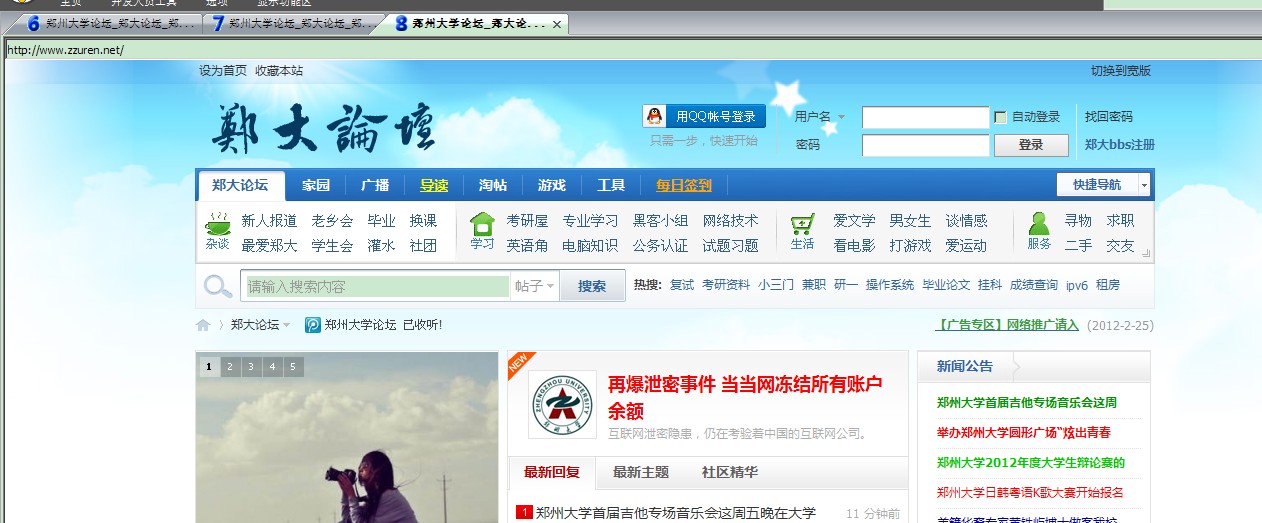Image resolution: width=1262 pixels, height=523 pixels.
Task: Click the username input field
Action: tap(925, 117)
